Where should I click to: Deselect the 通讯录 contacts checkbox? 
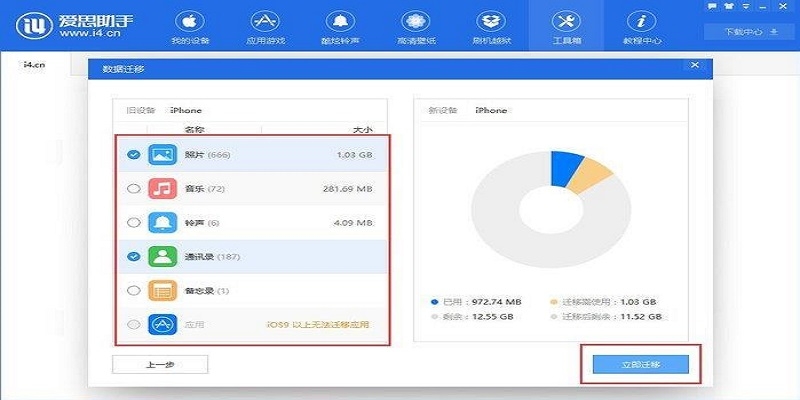pos(133,256)
